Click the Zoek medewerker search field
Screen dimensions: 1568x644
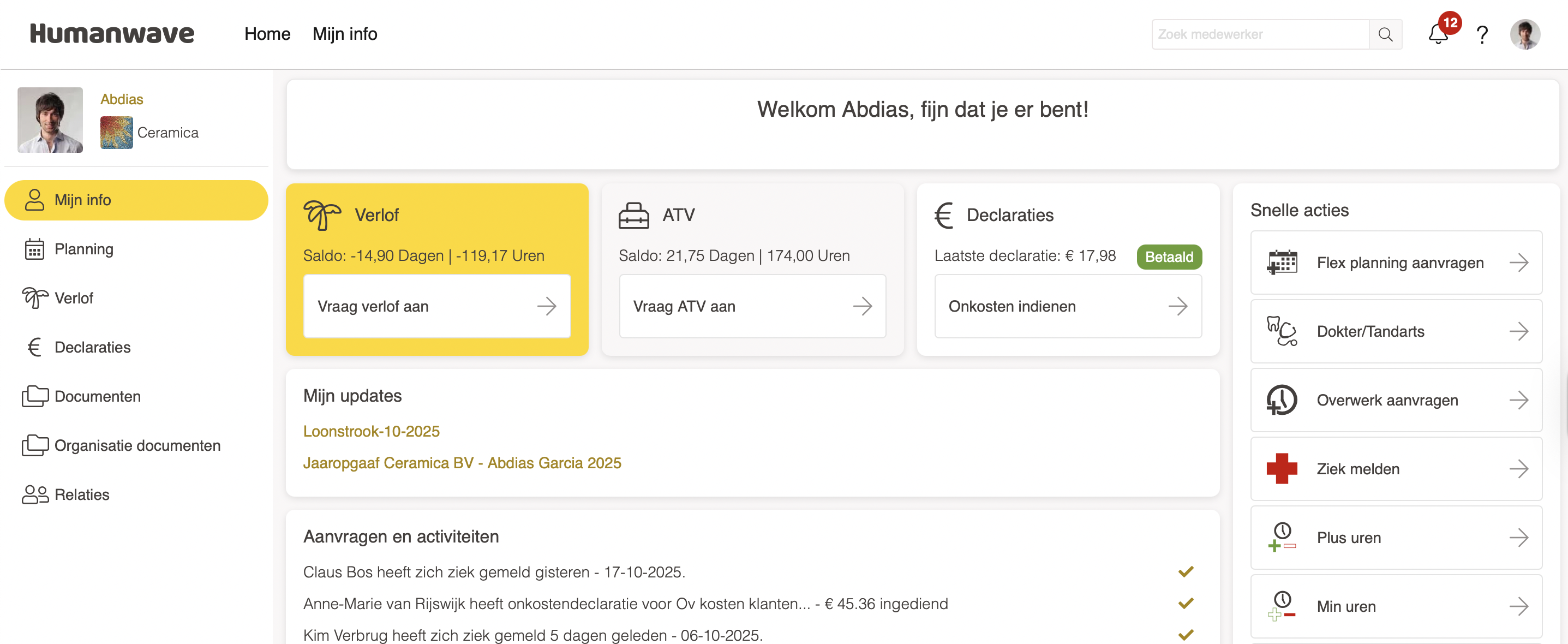(1260, 35)
